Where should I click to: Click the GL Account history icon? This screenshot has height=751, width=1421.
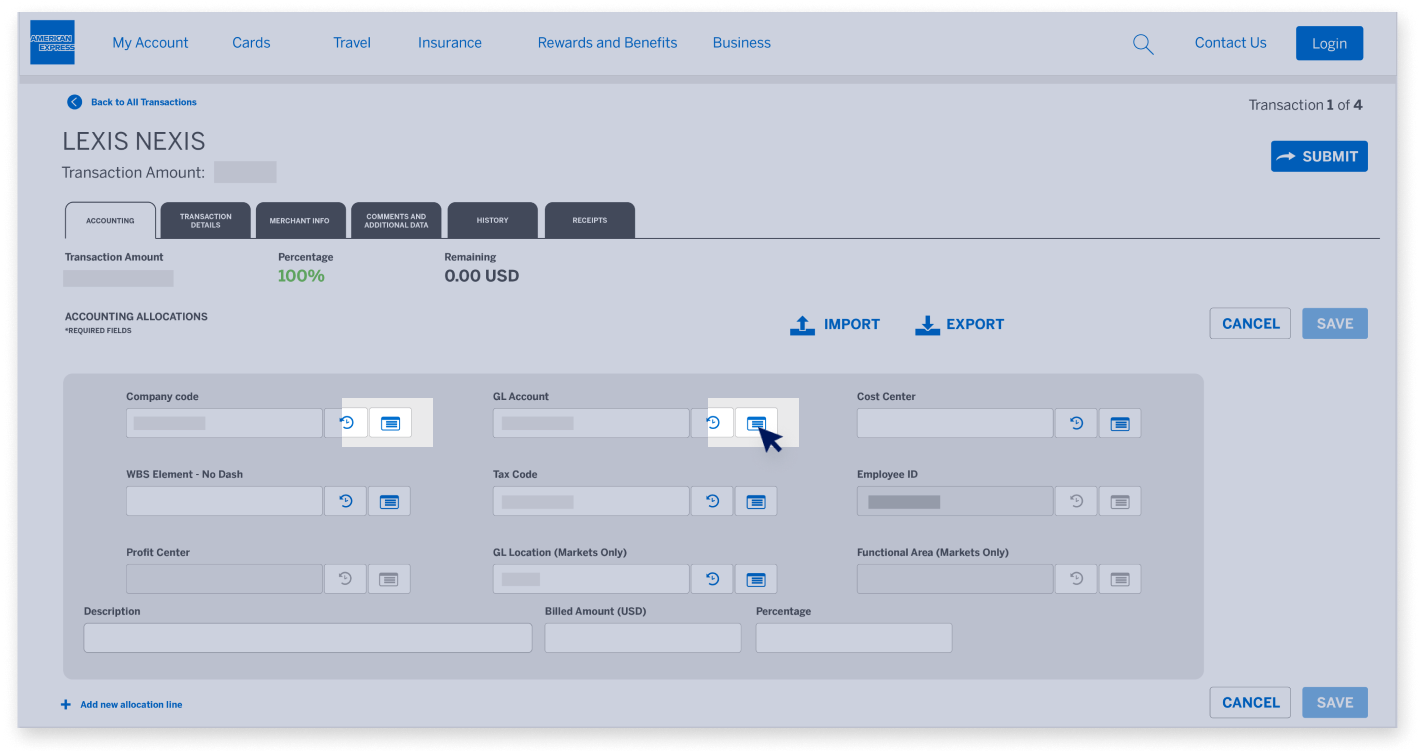click(712, 423)
